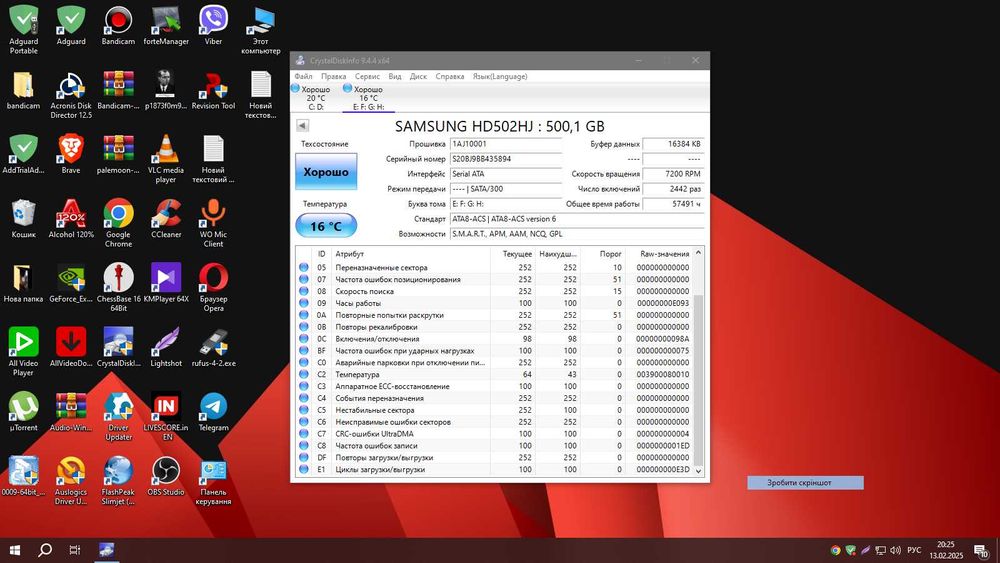
Task: Open Acronis Disk Director 12.5 shortcut
Action: pyautogui.click(x=71, y=94)
